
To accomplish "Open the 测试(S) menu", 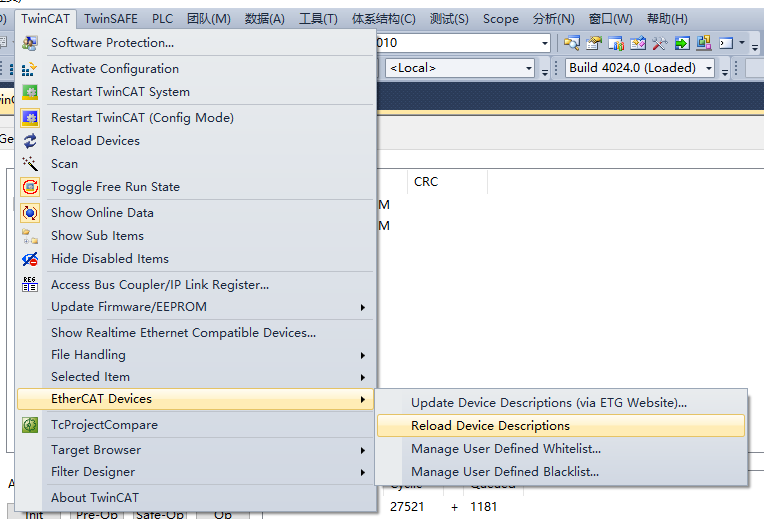I will (449, 19).
